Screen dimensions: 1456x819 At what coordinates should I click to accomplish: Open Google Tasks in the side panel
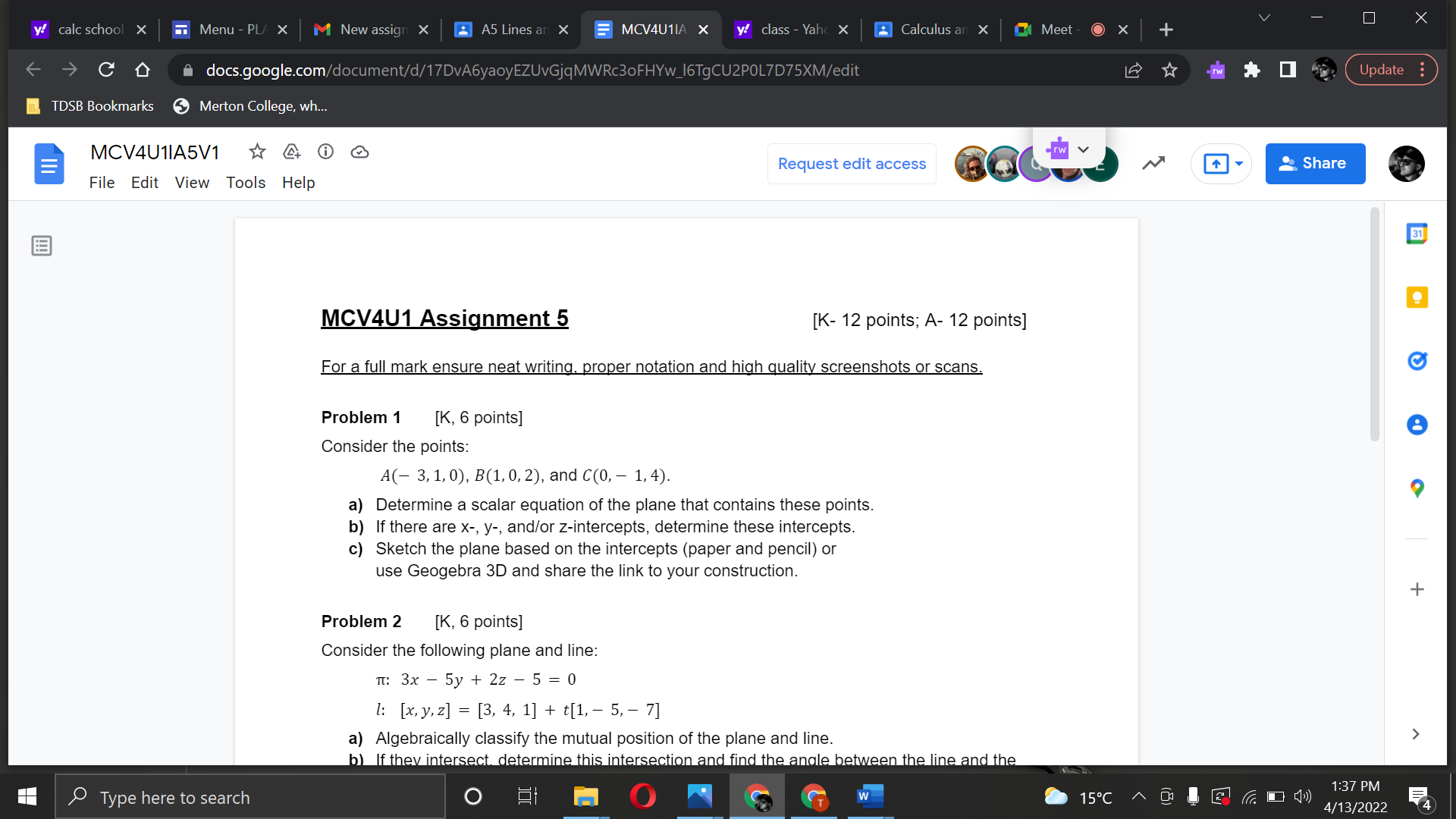[x=1417, y=361]
